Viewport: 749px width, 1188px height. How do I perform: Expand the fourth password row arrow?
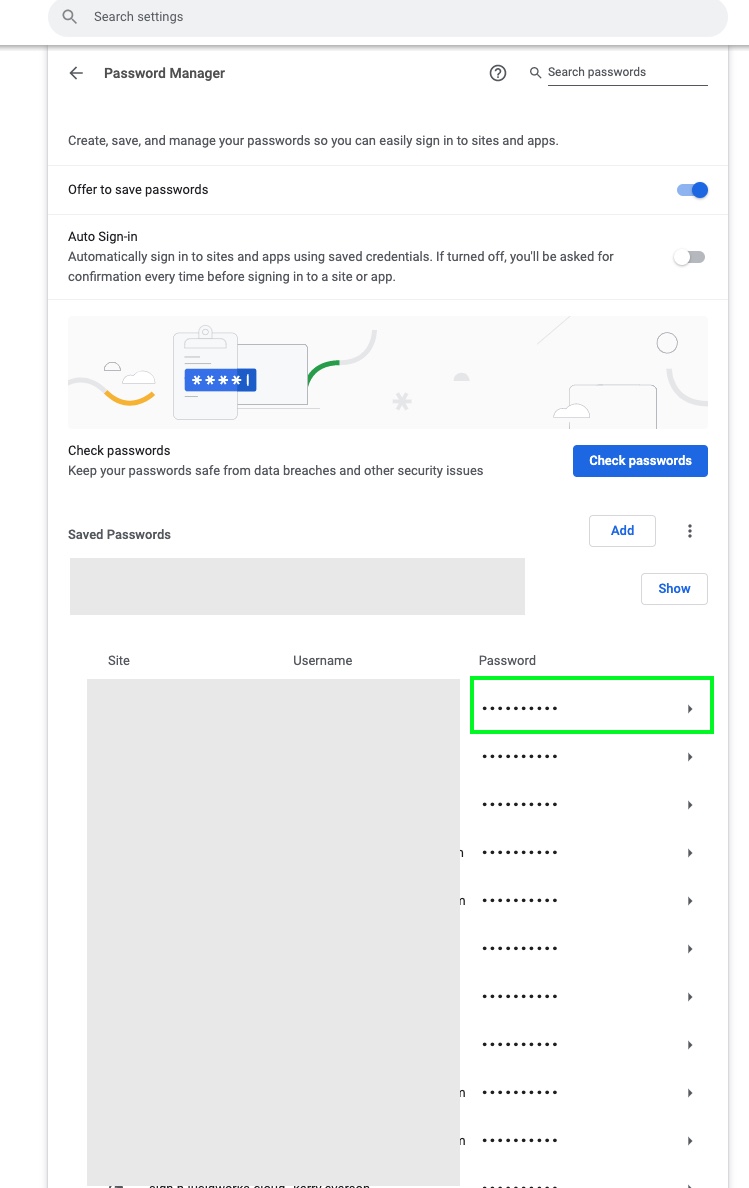(x=690, y=853)
